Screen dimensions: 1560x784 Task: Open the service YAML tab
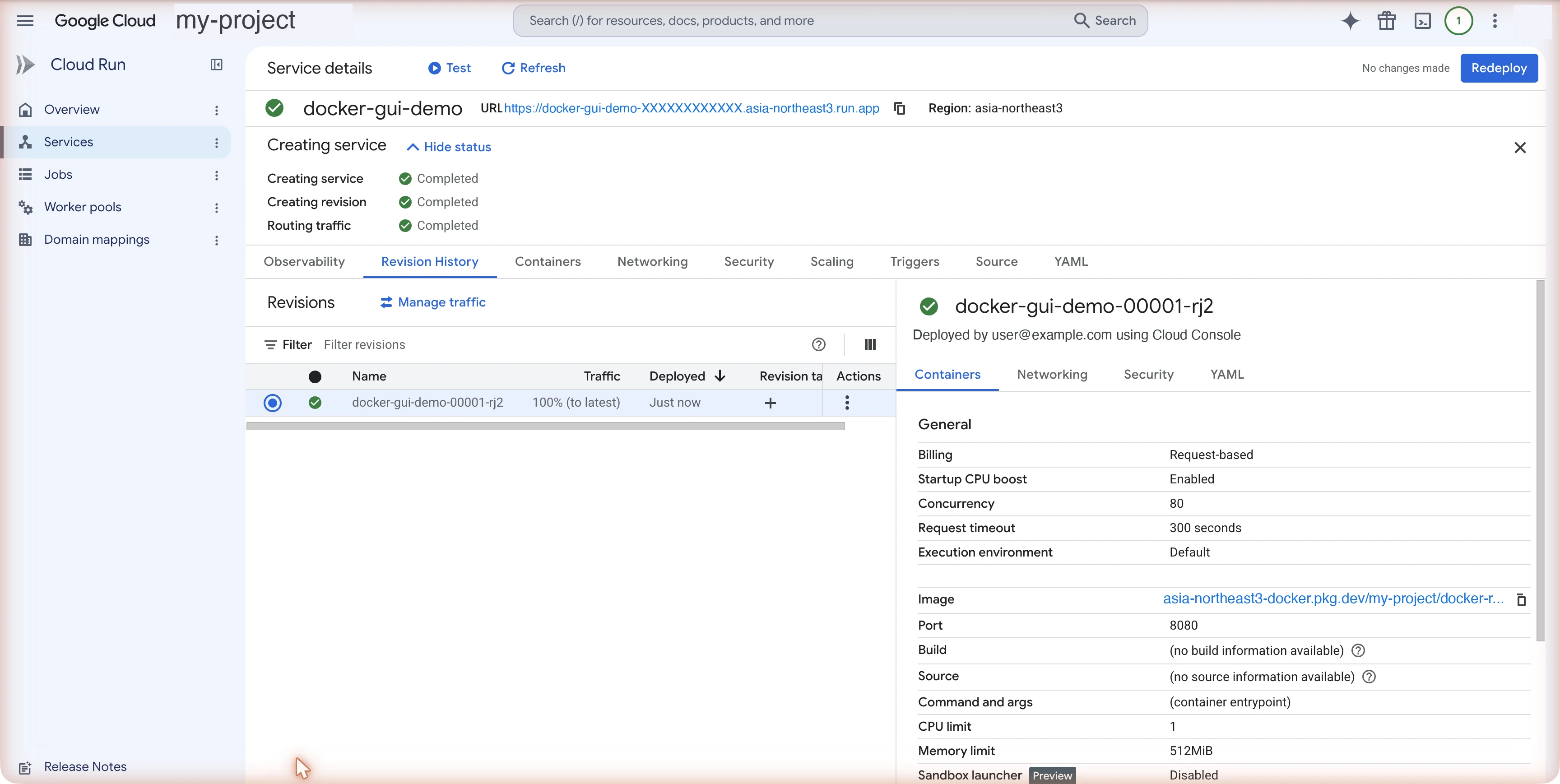[x=1071, y=261]
